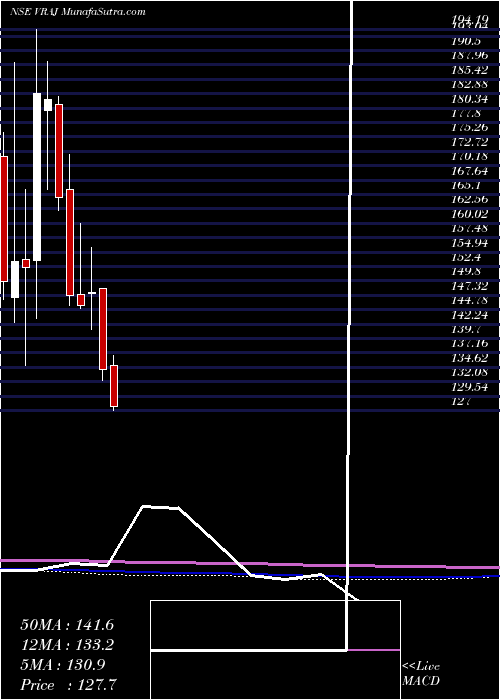Pick the 180.34 price axis label

(x=469, y=99)
